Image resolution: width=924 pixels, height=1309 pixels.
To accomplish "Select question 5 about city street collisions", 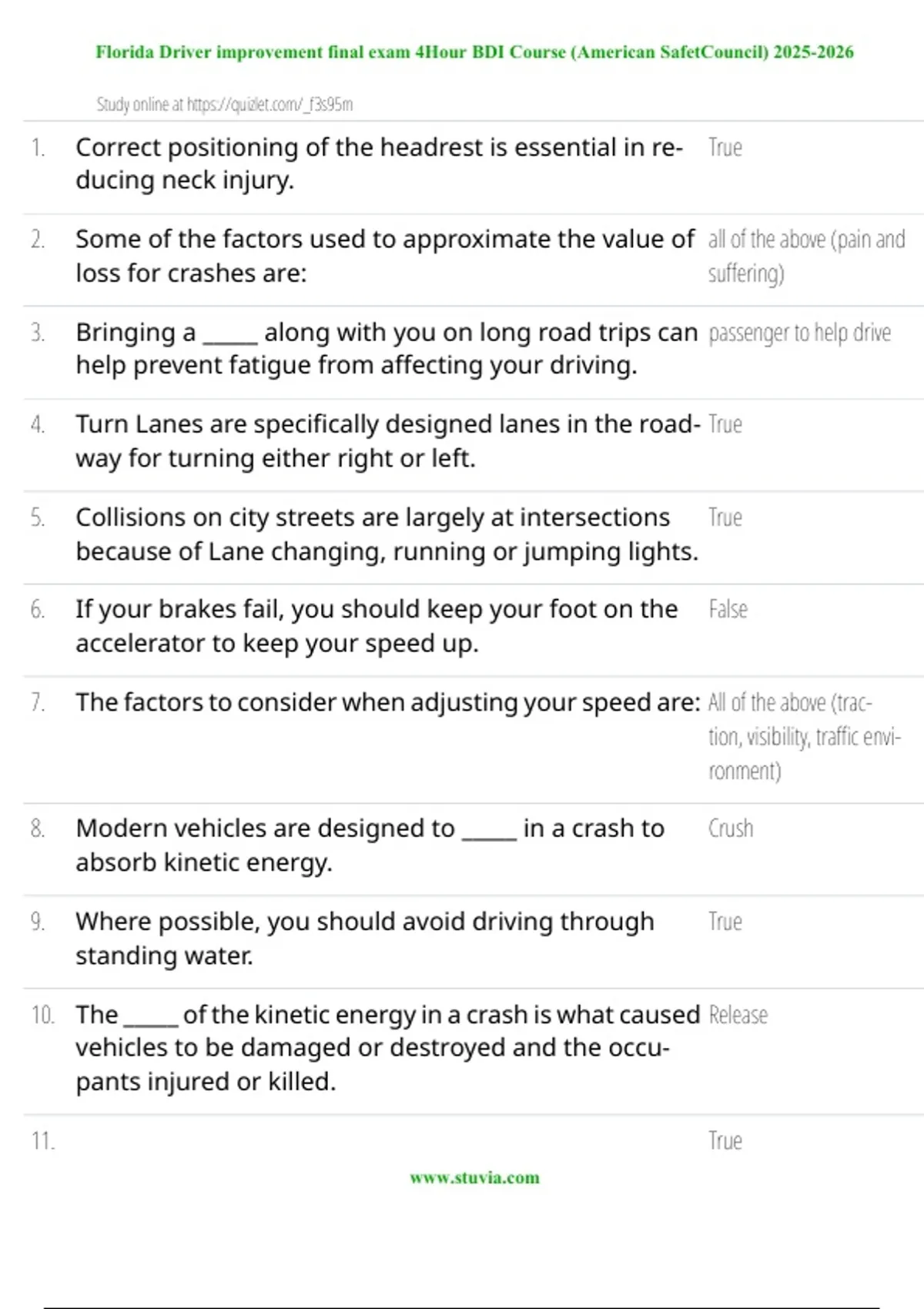I will pos(387,534).
